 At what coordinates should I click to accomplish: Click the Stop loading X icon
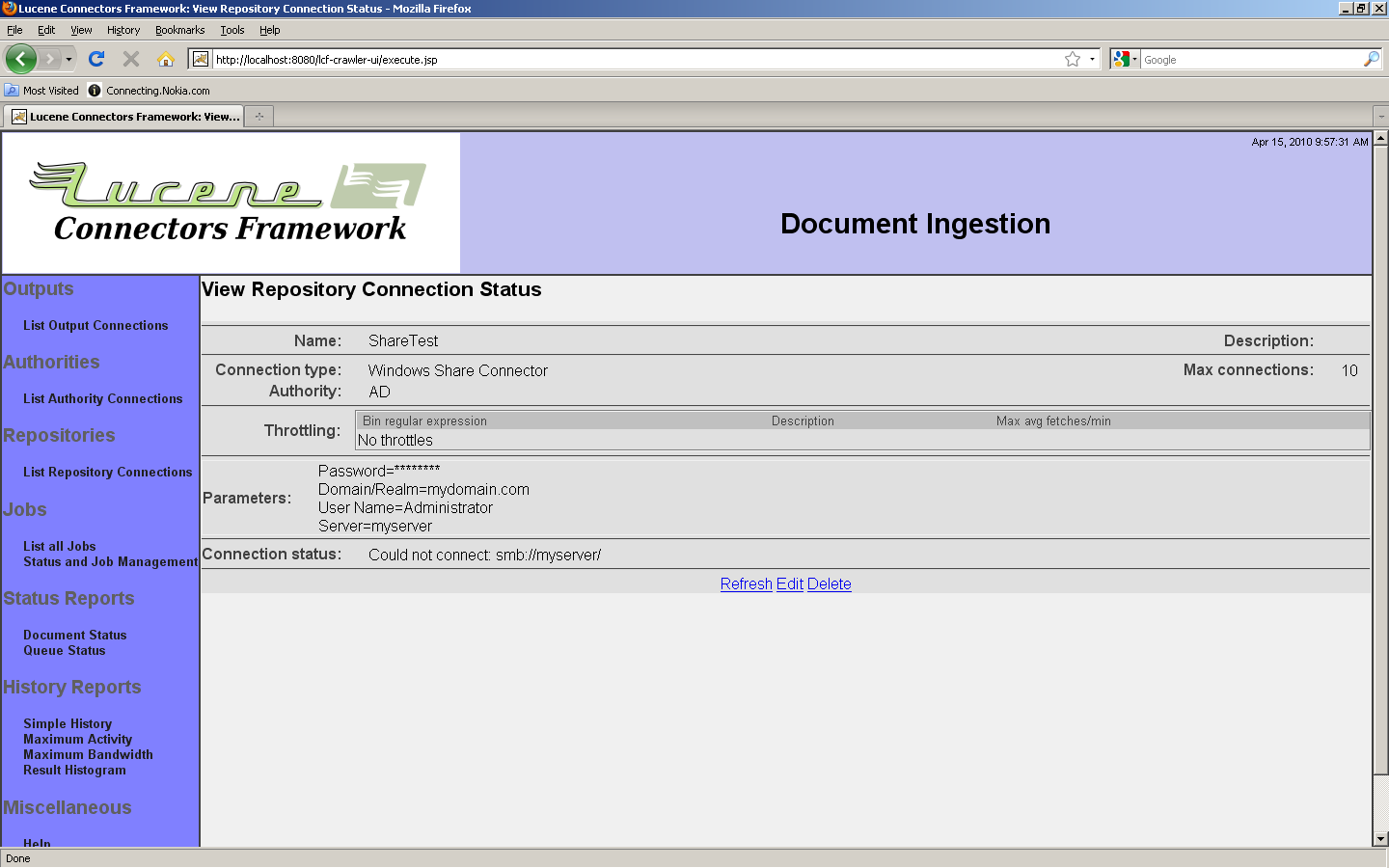point(131,59)
